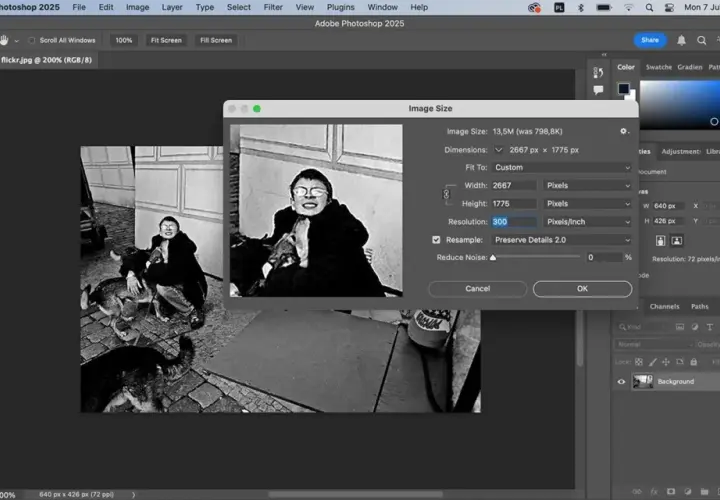Screen dimensions: 720x500
Task: Open the Normal blend mode dropdown
Action: (x=654, y=344)
